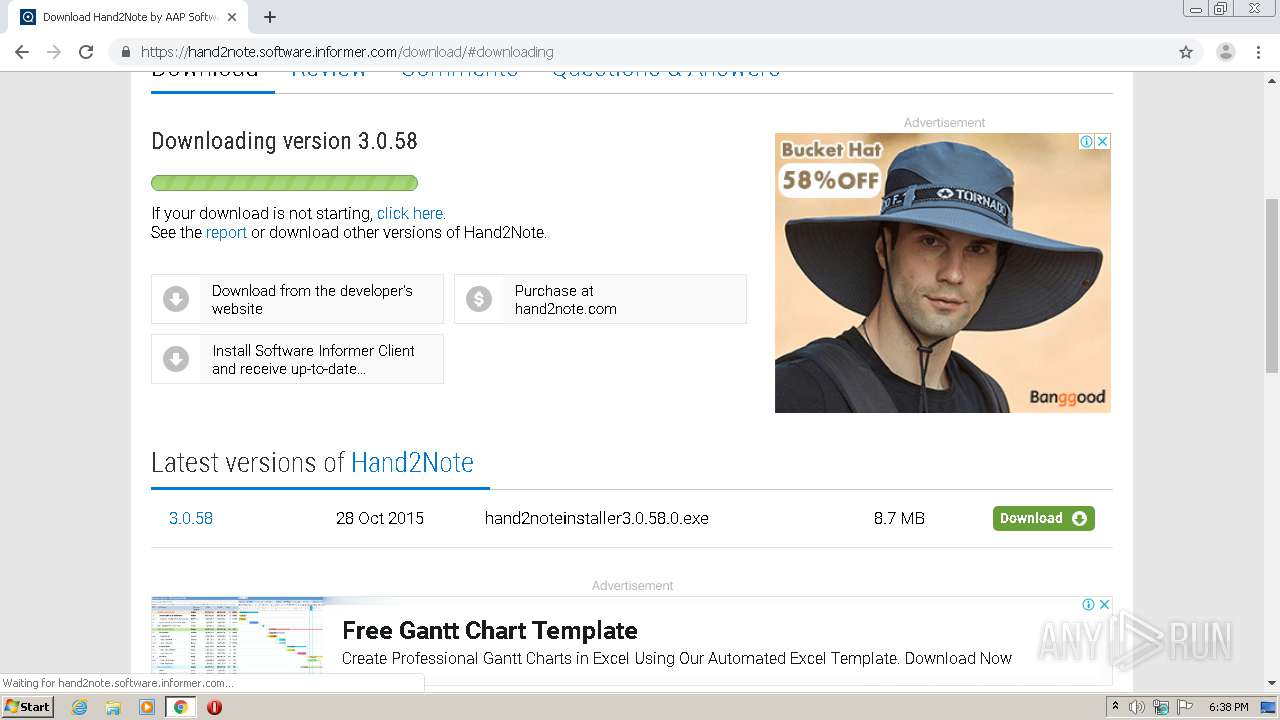This screenshot has width=1280, height=720.
Task: Click red security icon in taskbar
Action: click(x=214, y=707)
